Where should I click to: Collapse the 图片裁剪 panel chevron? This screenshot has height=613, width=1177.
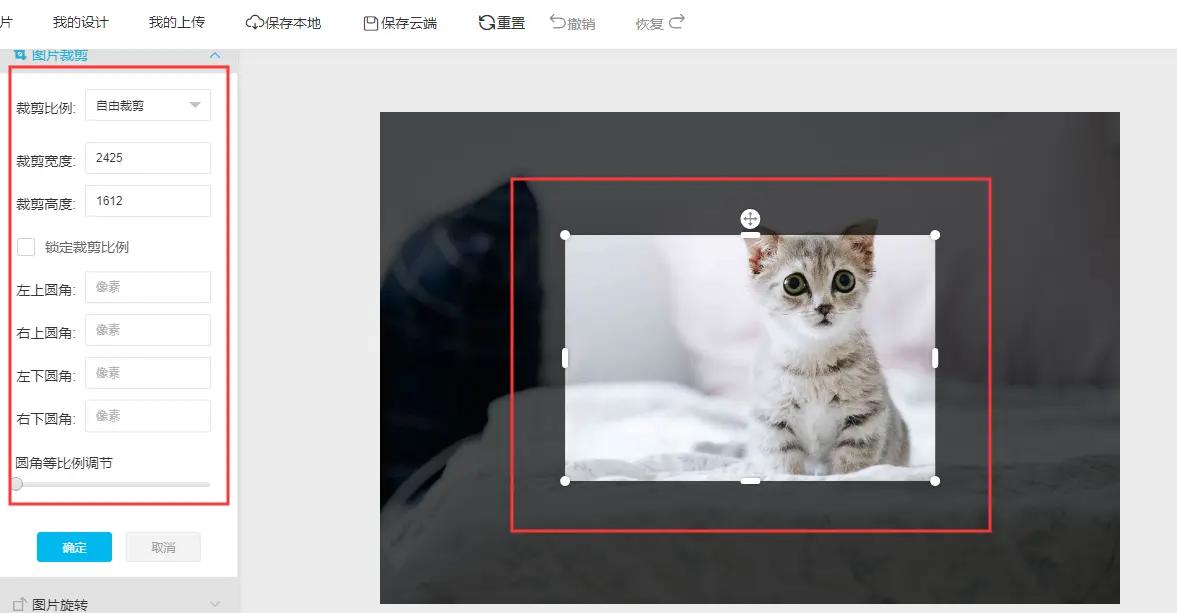[x=215, y=55]
